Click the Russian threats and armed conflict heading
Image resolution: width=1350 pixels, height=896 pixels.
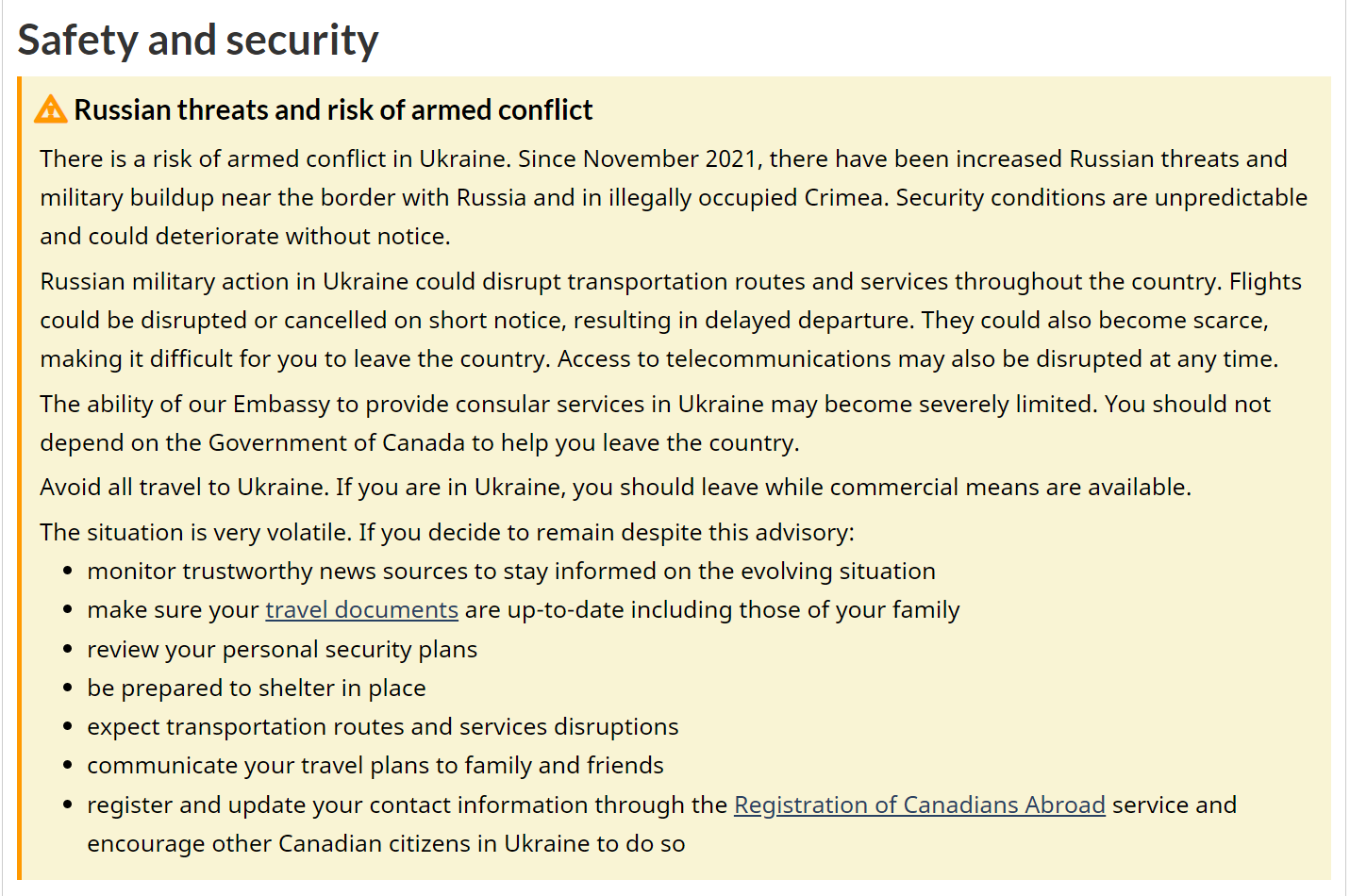point(333,110)
